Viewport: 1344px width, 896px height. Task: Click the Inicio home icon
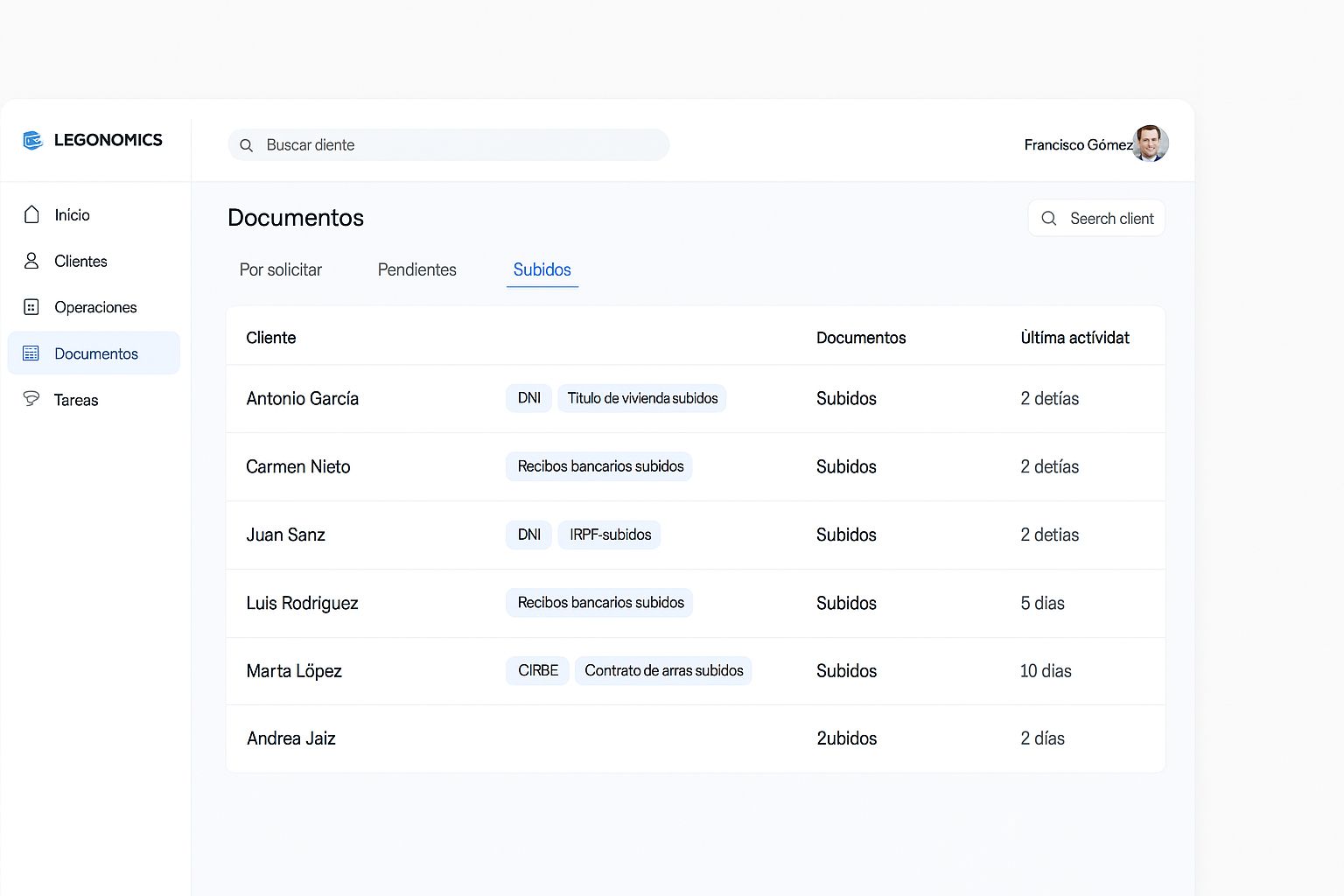coord(31,214)
